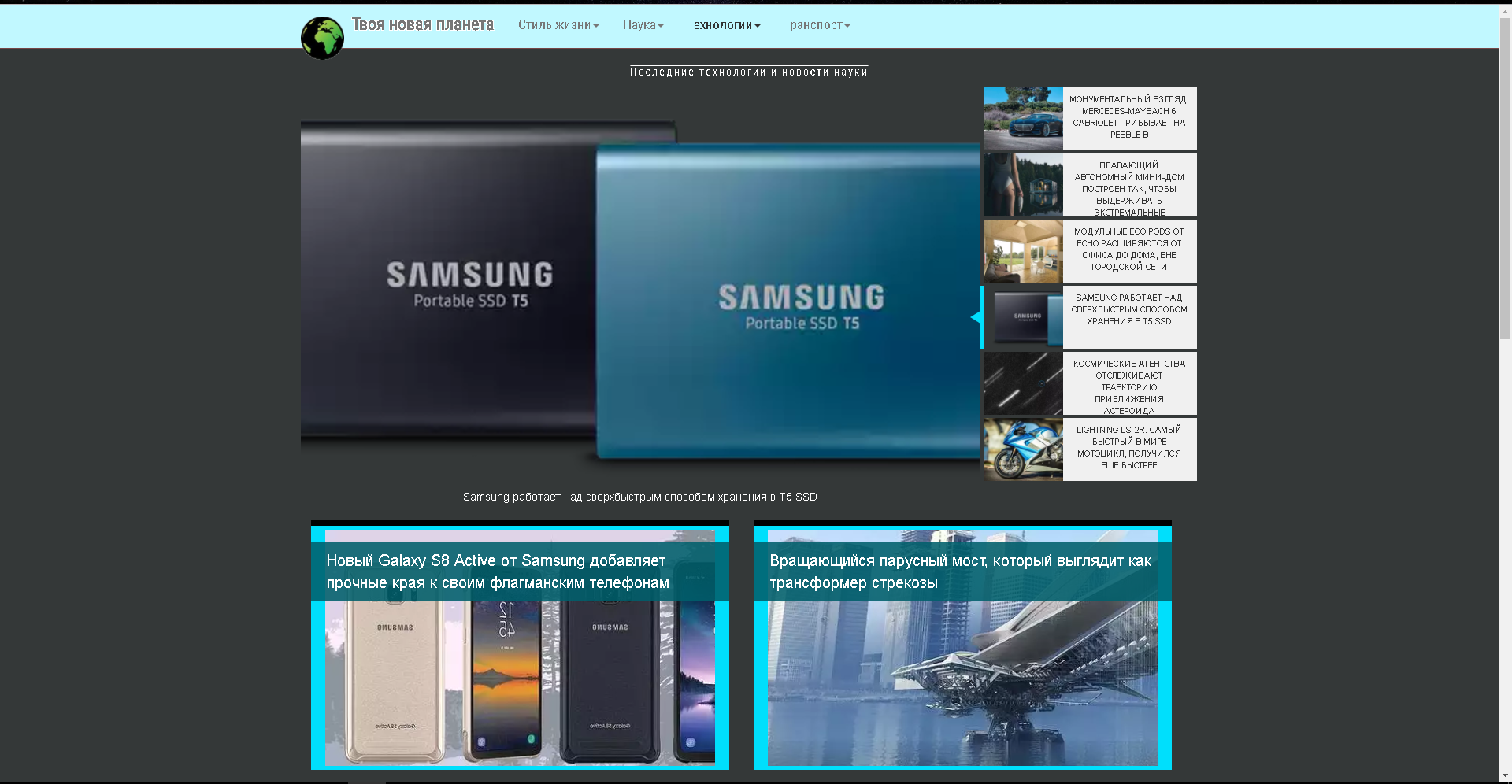Select the floating mini-house thumbnail image
Screen dimensions: 1512x784
(1023, 185)
